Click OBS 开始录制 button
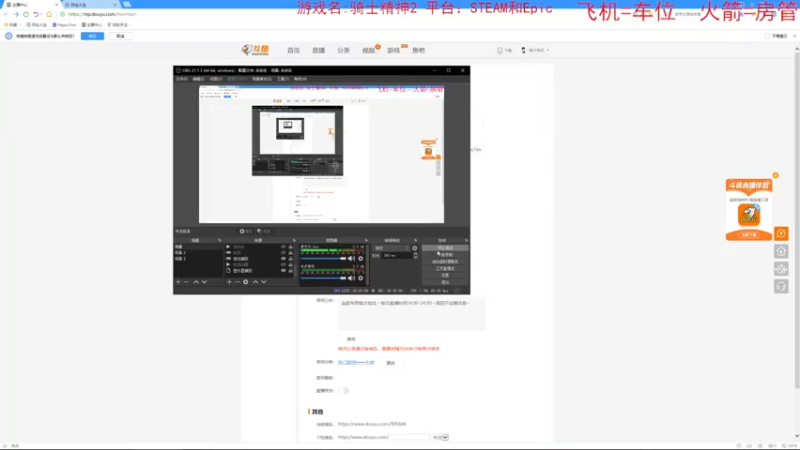This screenshot has width=800, height=450. tap(445, 255)
